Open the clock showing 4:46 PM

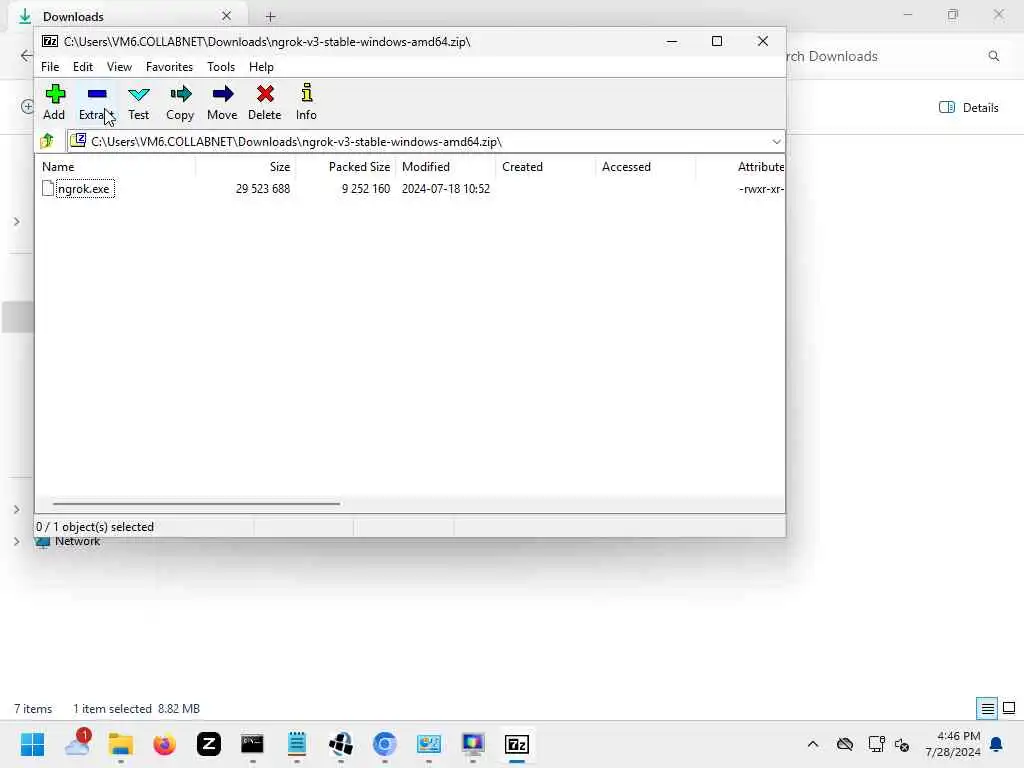pos(952,744)
